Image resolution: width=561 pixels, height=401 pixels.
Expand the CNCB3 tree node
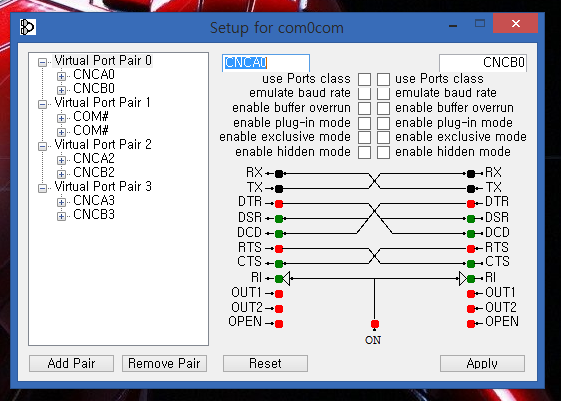[61, 216]
